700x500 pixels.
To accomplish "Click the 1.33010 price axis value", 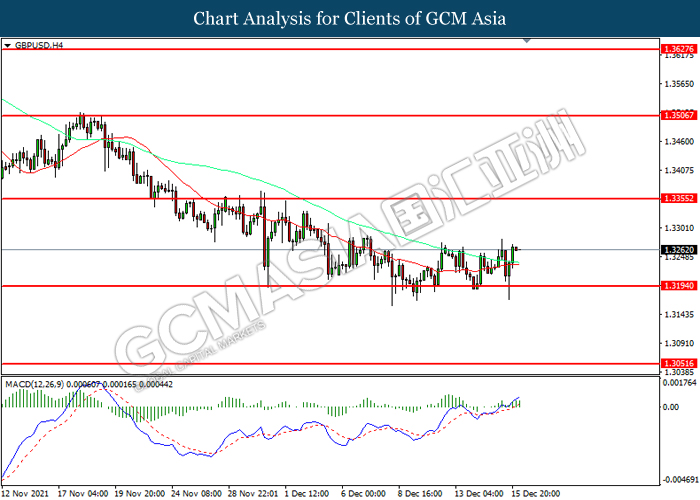I will [679, 228].
